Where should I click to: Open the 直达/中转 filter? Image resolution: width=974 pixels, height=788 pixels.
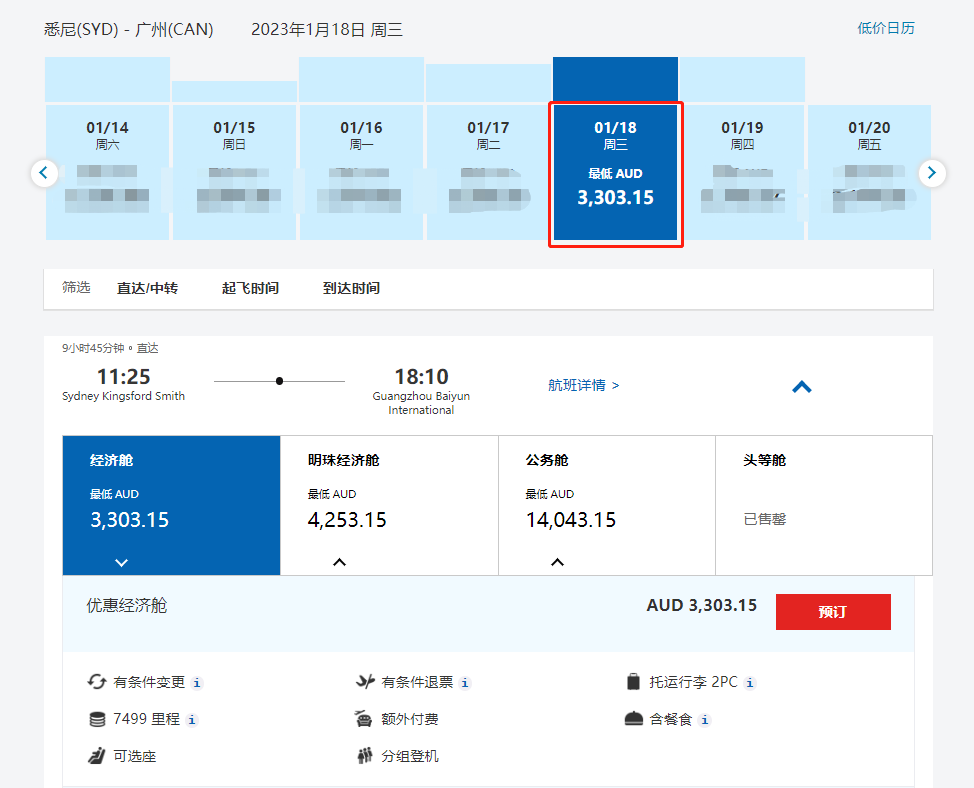click(x=147, y=288)
